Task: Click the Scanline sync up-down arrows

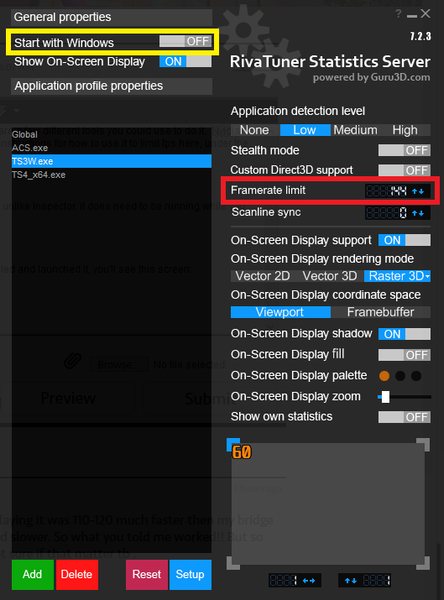Action: [418, 213]
